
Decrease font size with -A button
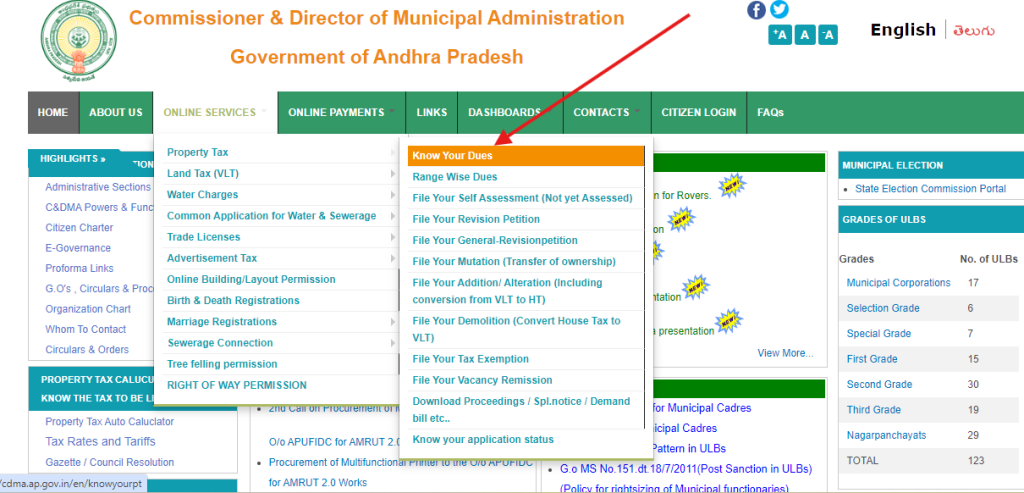tap(827, 35)
